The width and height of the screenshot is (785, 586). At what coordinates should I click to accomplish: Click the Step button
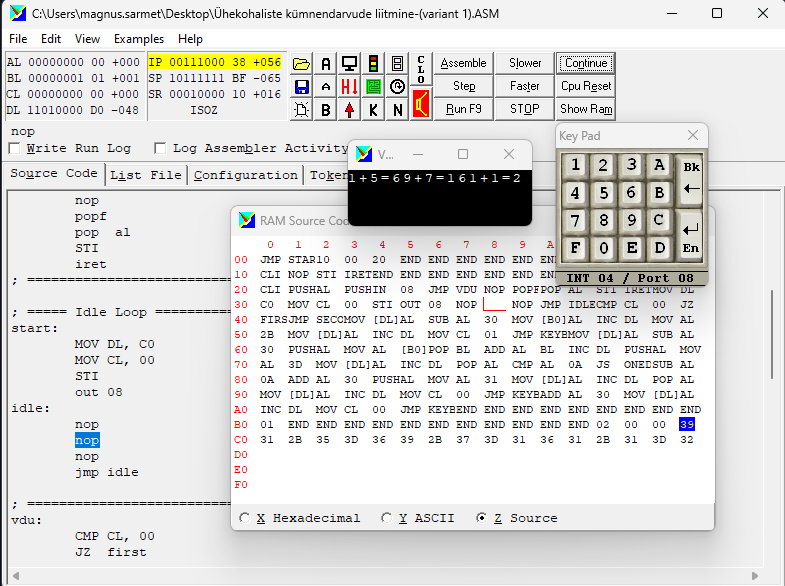coord(464,86)
